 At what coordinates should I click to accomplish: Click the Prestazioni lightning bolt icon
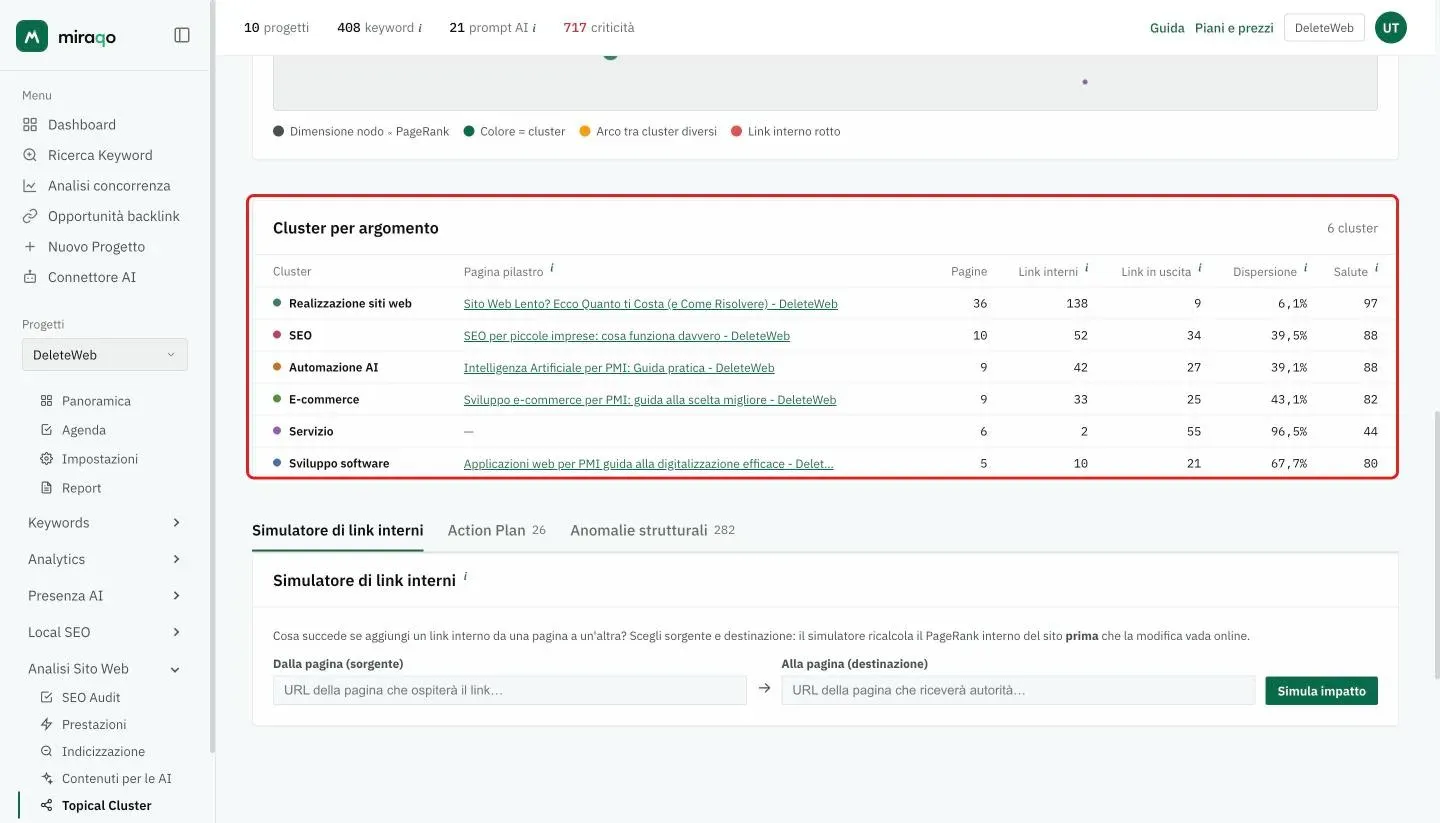click(46, 724)
